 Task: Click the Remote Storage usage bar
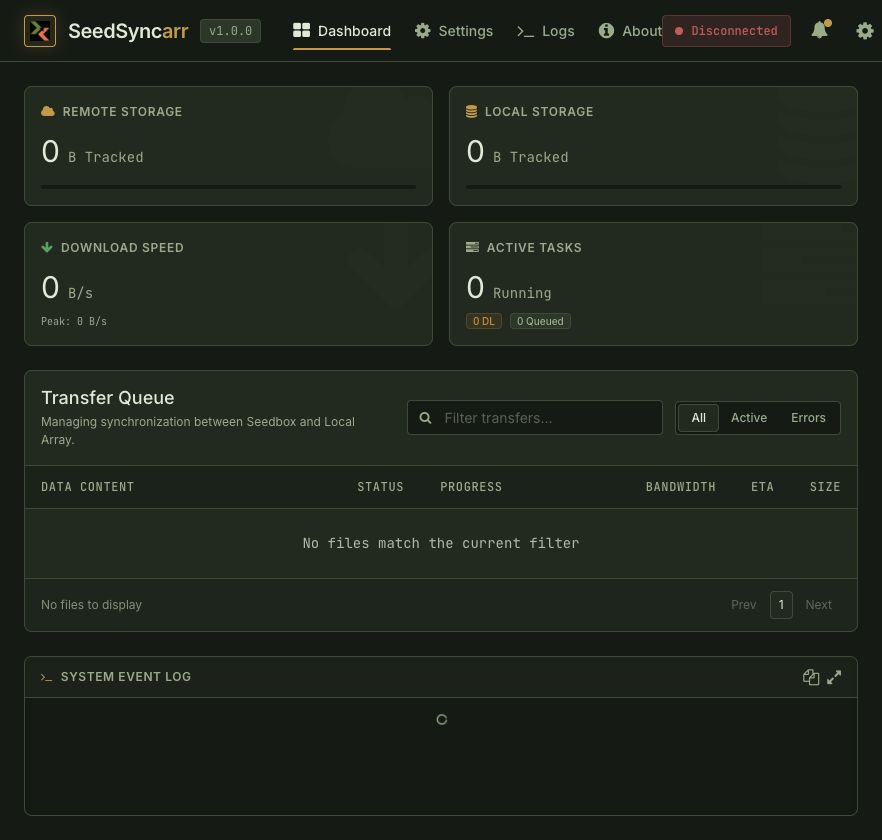click(228, 187)
